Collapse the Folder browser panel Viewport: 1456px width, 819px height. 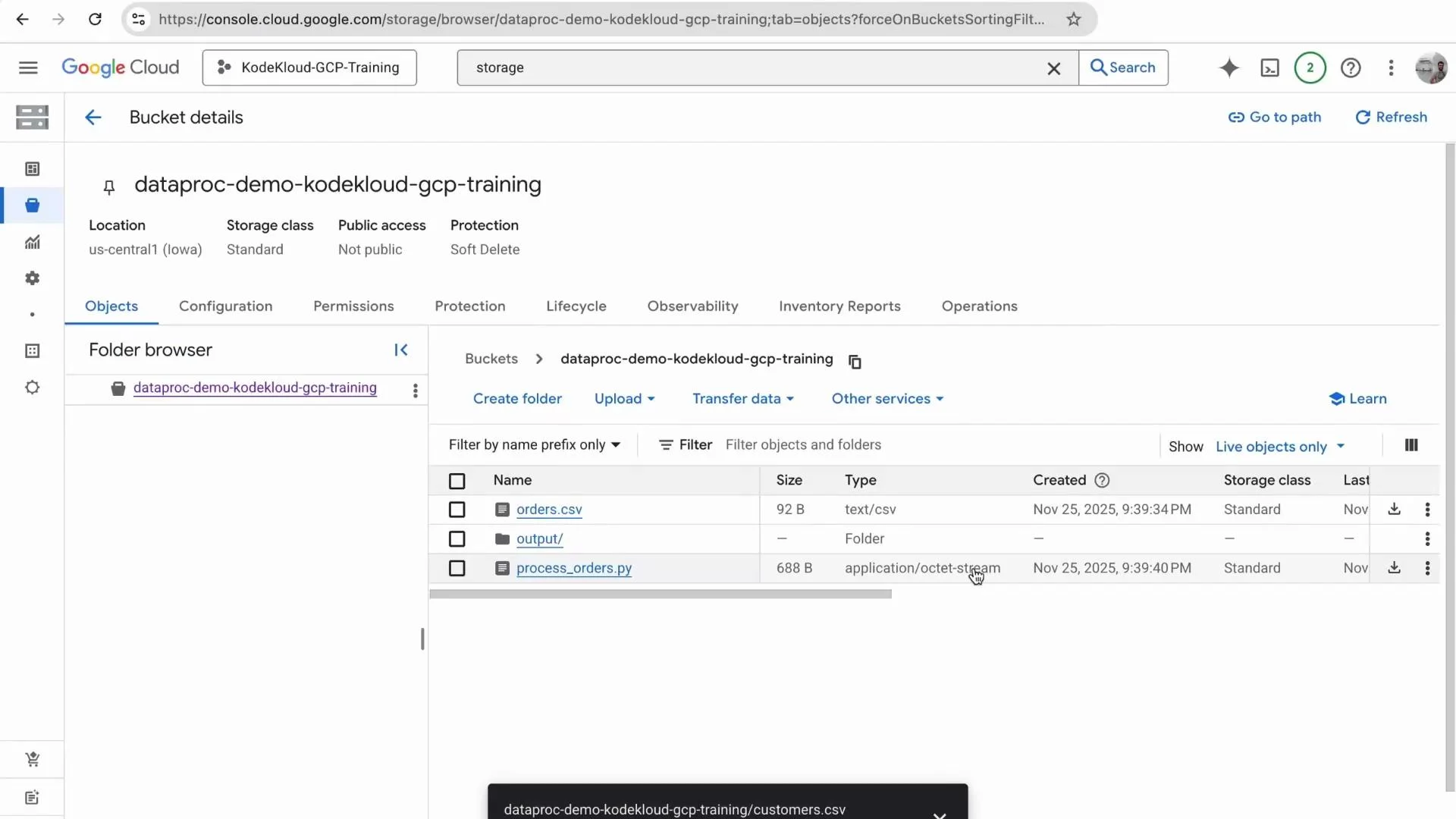[401, 350]
